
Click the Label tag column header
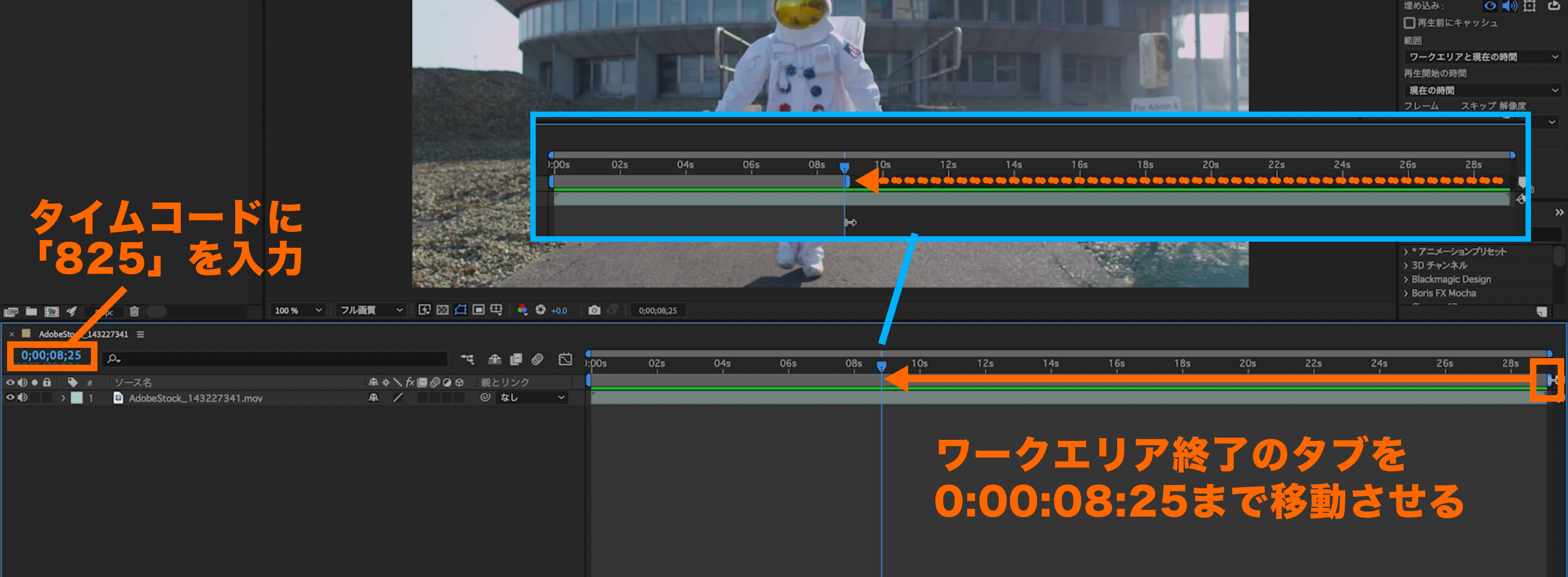click(x=72, y=382)
